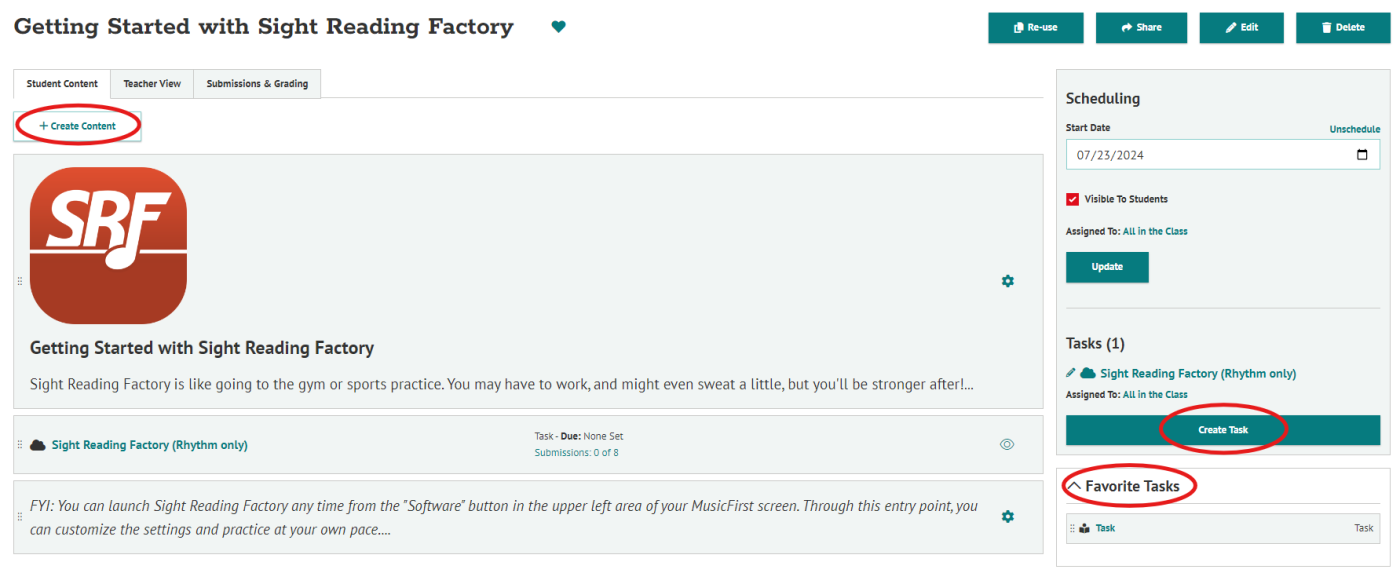The image size is (1400, 573).
Task: Click the Create Content button
Action: [77, 126]
